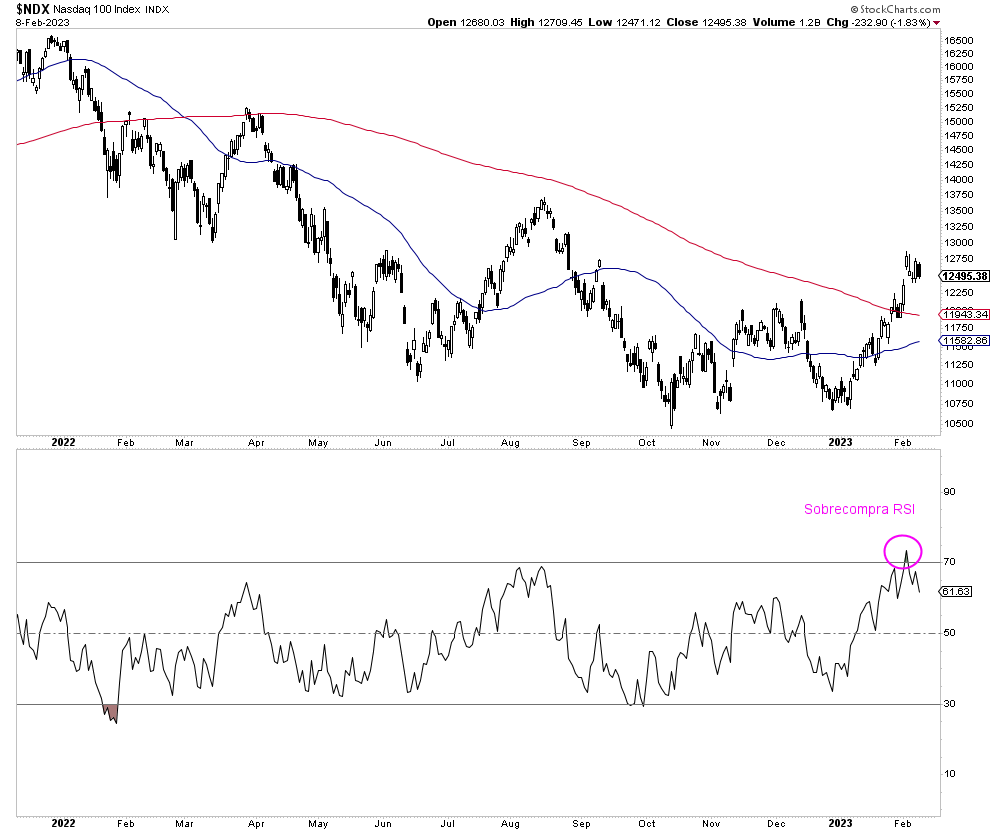Click the magenta circle on RSI peak

[903, 550]
